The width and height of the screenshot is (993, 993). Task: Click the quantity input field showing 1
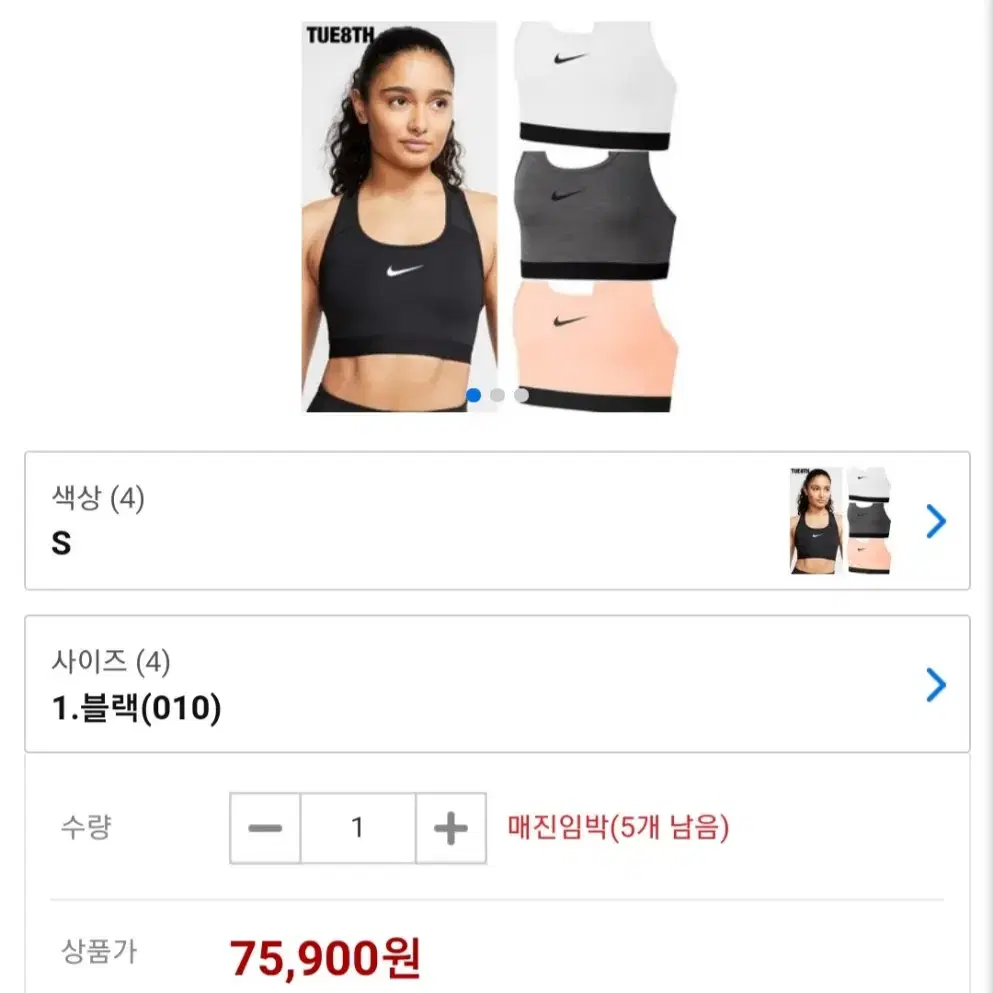click(358, 828)
